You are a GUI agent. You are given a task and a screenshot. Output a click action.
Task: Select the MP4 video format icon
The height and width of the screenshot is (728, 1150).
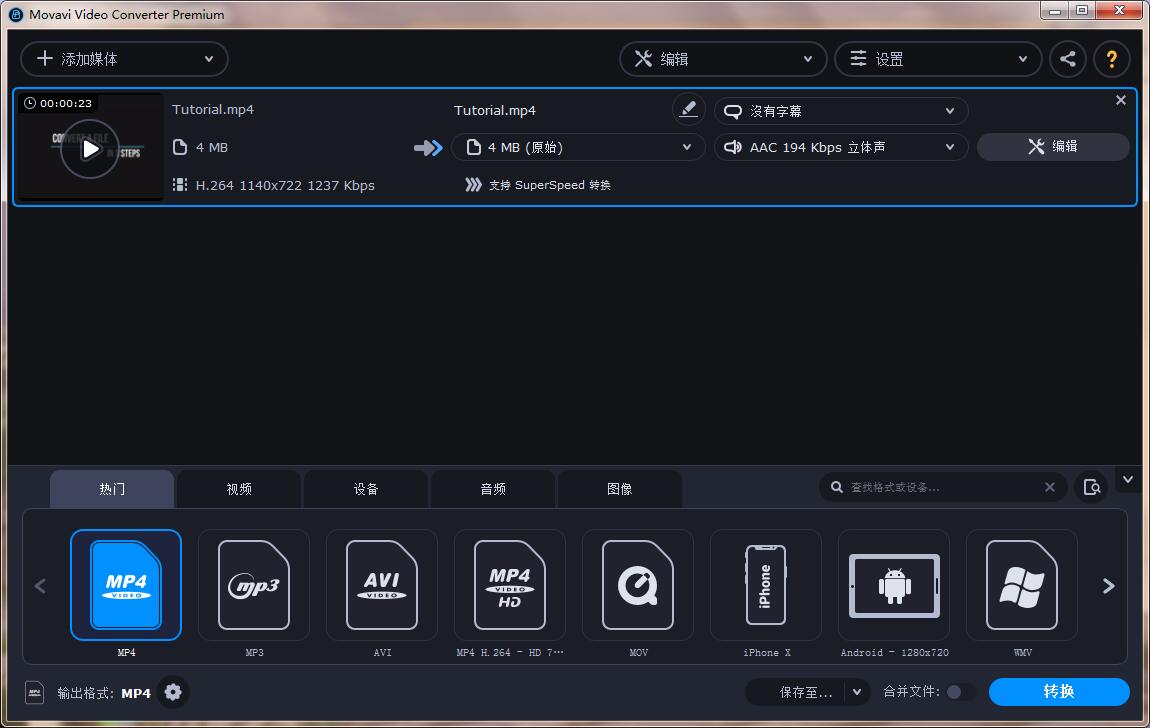(x=125, y=584)
